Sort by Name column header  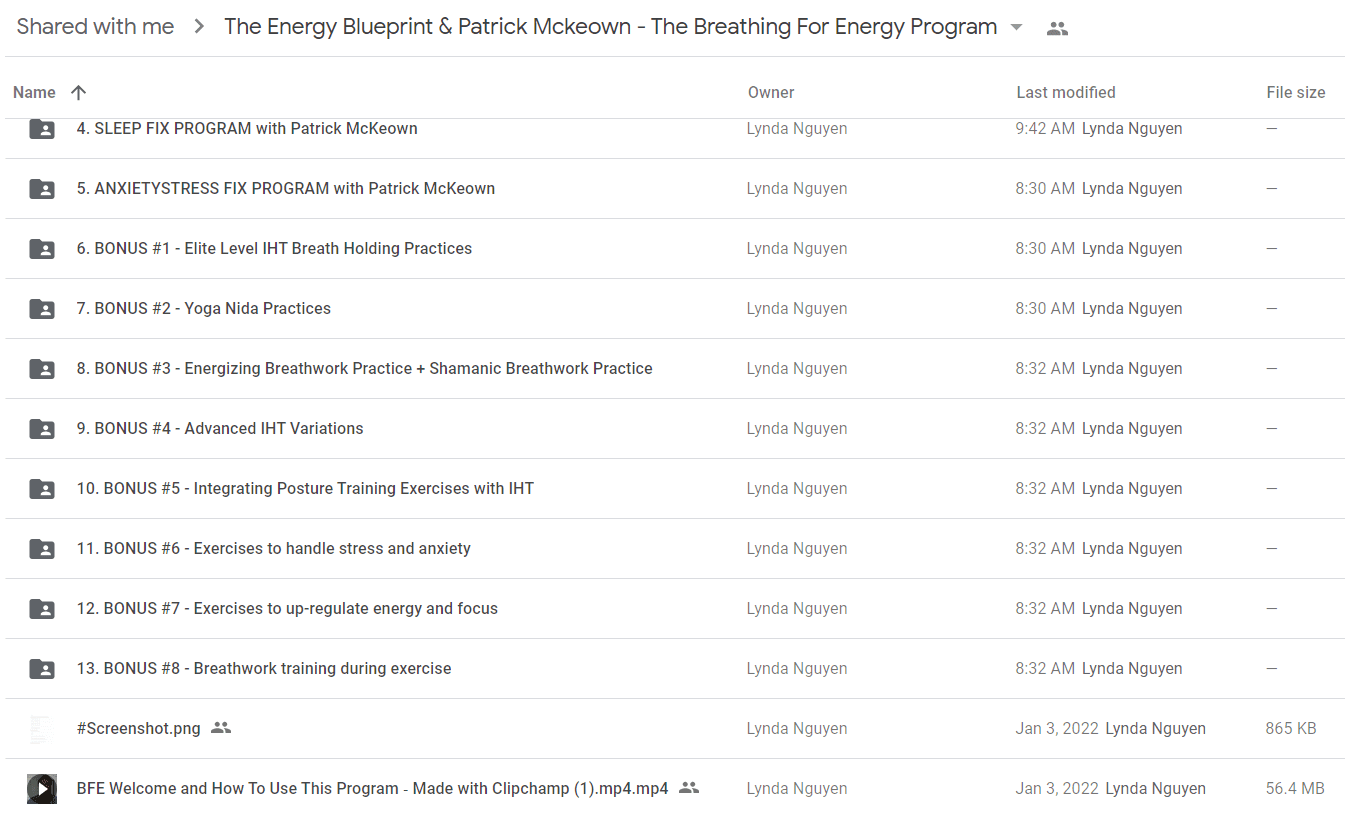(x=34, y=92)
